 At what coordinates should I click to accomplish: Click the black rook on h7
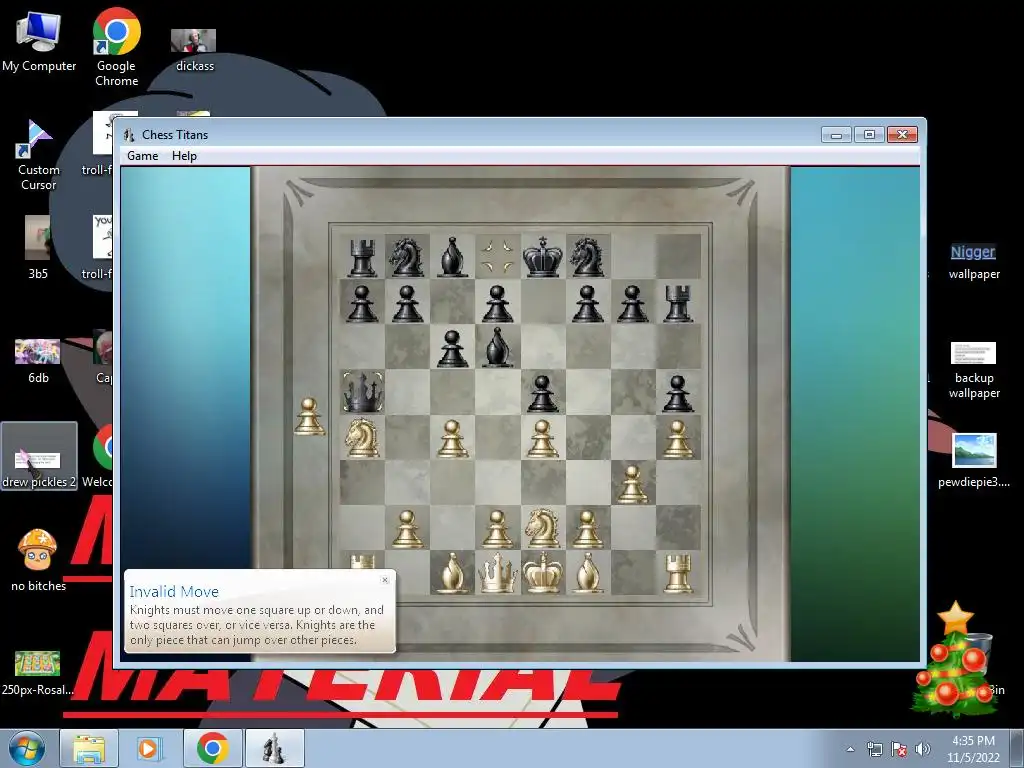point(678,303)
